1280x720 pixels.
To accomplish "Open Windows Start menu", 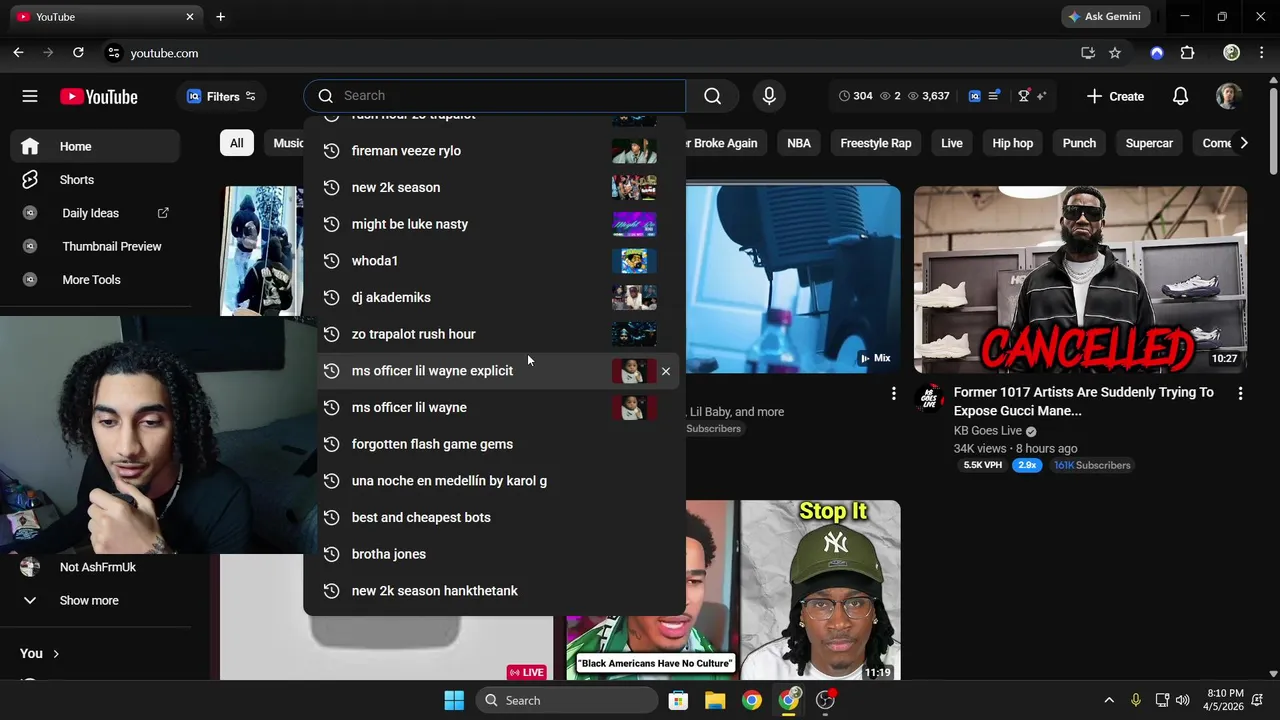I will tap(454, 700).
